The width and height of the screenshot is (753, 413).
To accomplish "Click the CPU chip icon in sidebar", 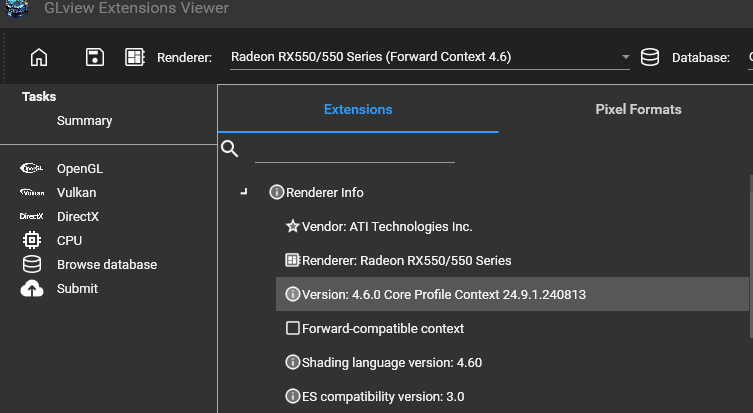I will 32,240.
